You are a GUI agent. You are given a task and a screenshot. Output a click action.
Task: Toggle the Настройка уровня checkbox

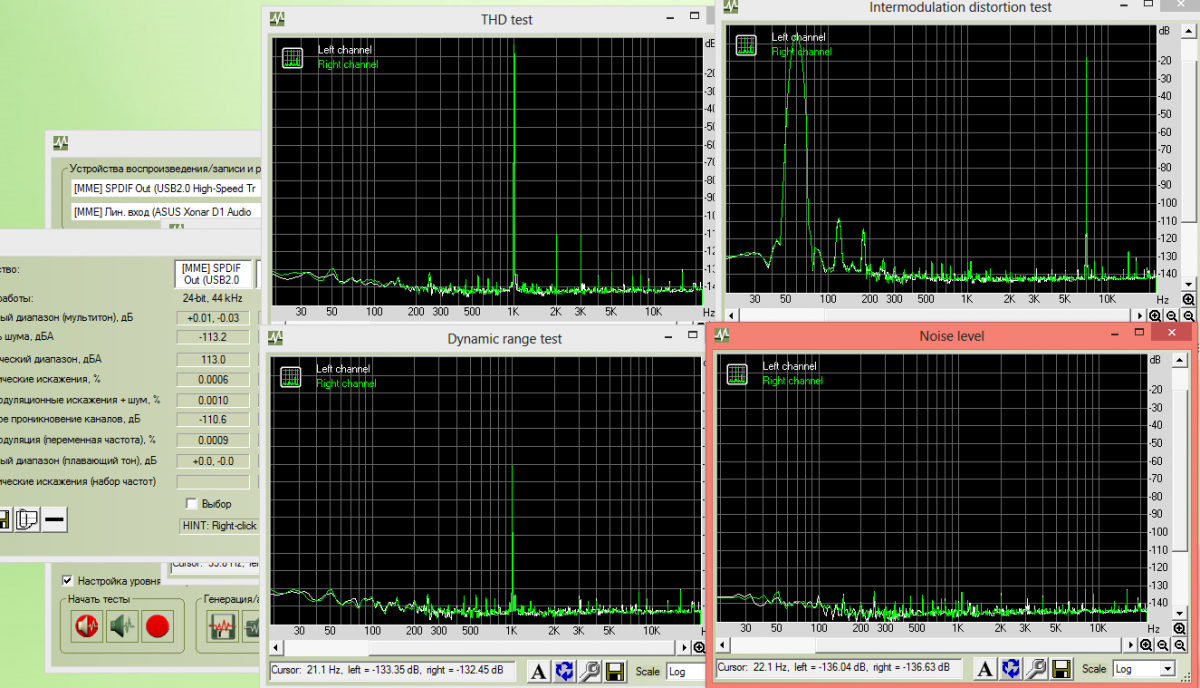(x=68, y=580)
